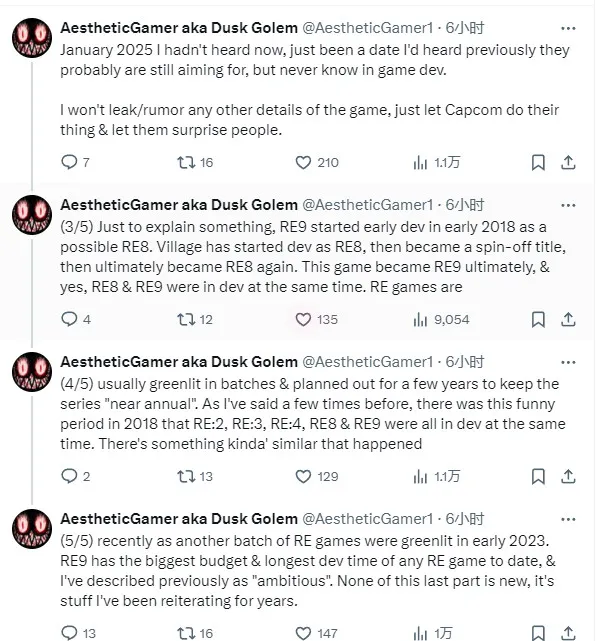
Task: Click the display name on (5/5) tweet
Action: pyautogui.click(x=178, y=519)
